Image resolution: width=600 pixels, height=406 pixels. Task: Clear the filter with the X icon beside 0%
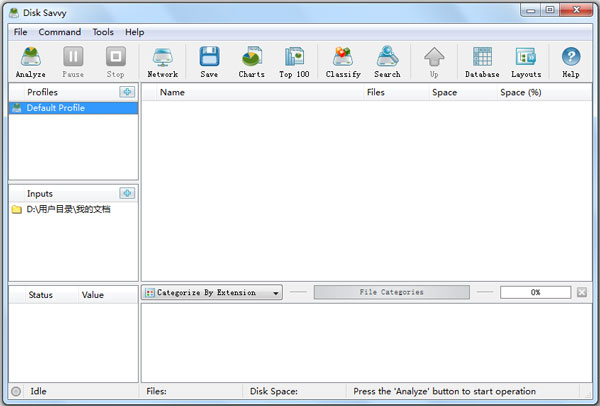pos(582,292)
